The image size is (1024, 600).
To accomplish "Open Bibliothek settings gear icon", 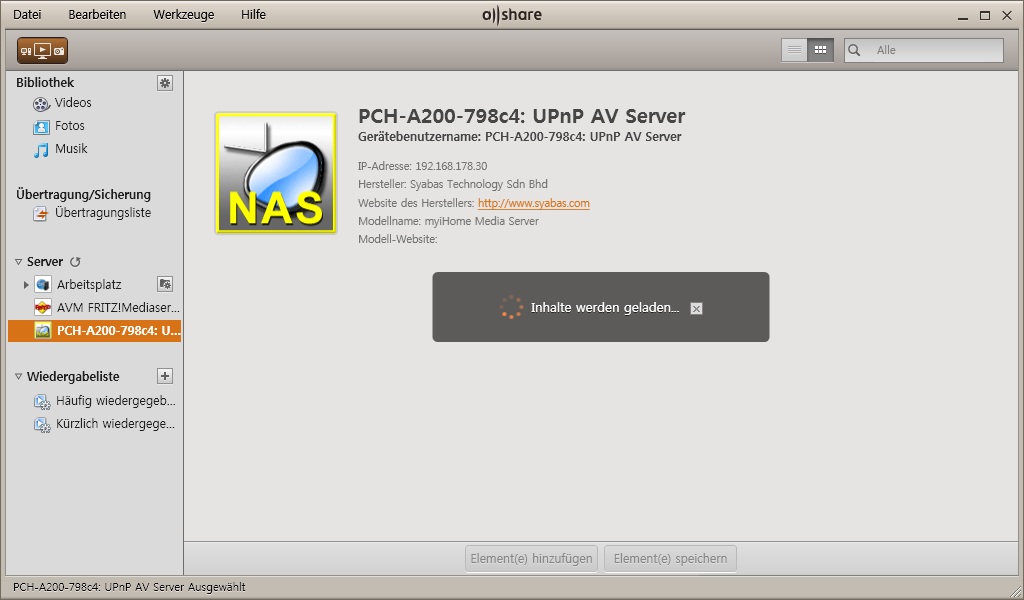I will [165, 83].
